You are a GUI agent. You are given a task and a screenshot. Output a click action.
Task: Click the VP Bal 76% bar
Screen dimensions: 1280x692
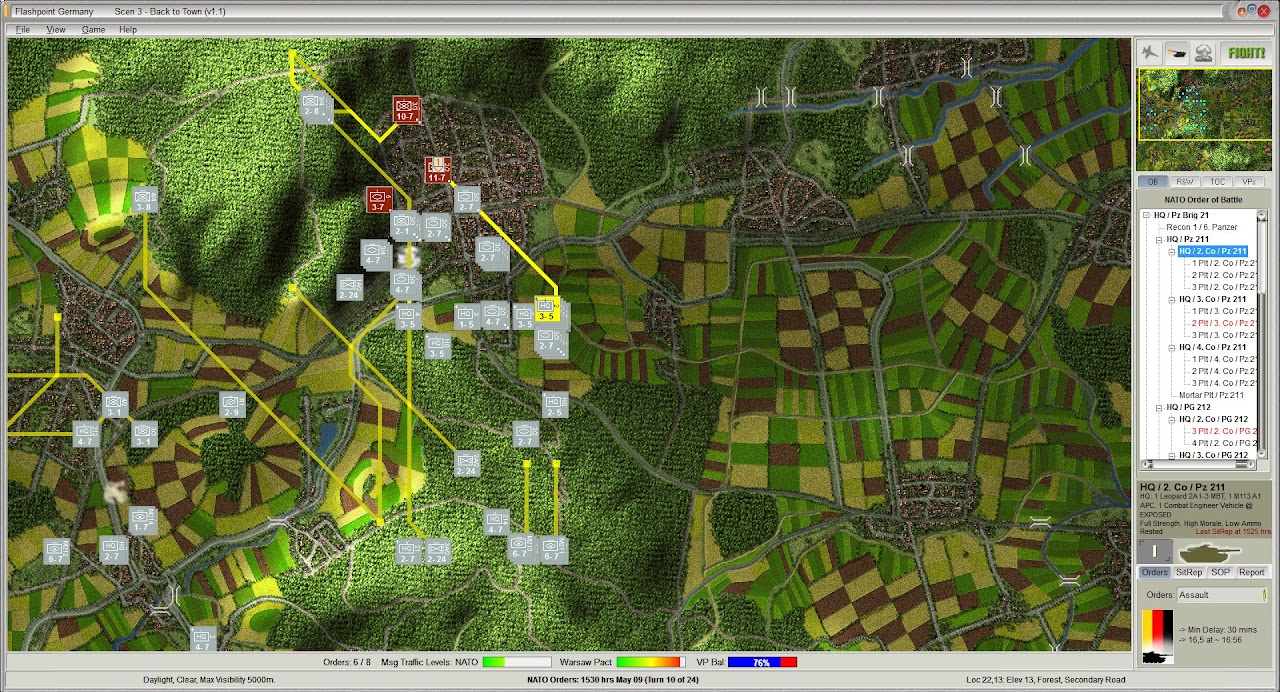tap(763, 662)
